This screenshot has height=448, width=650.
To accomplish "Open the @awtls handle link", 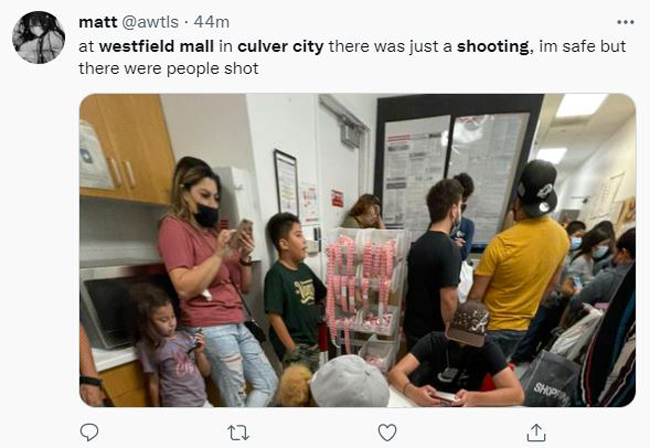I will 150,22.
